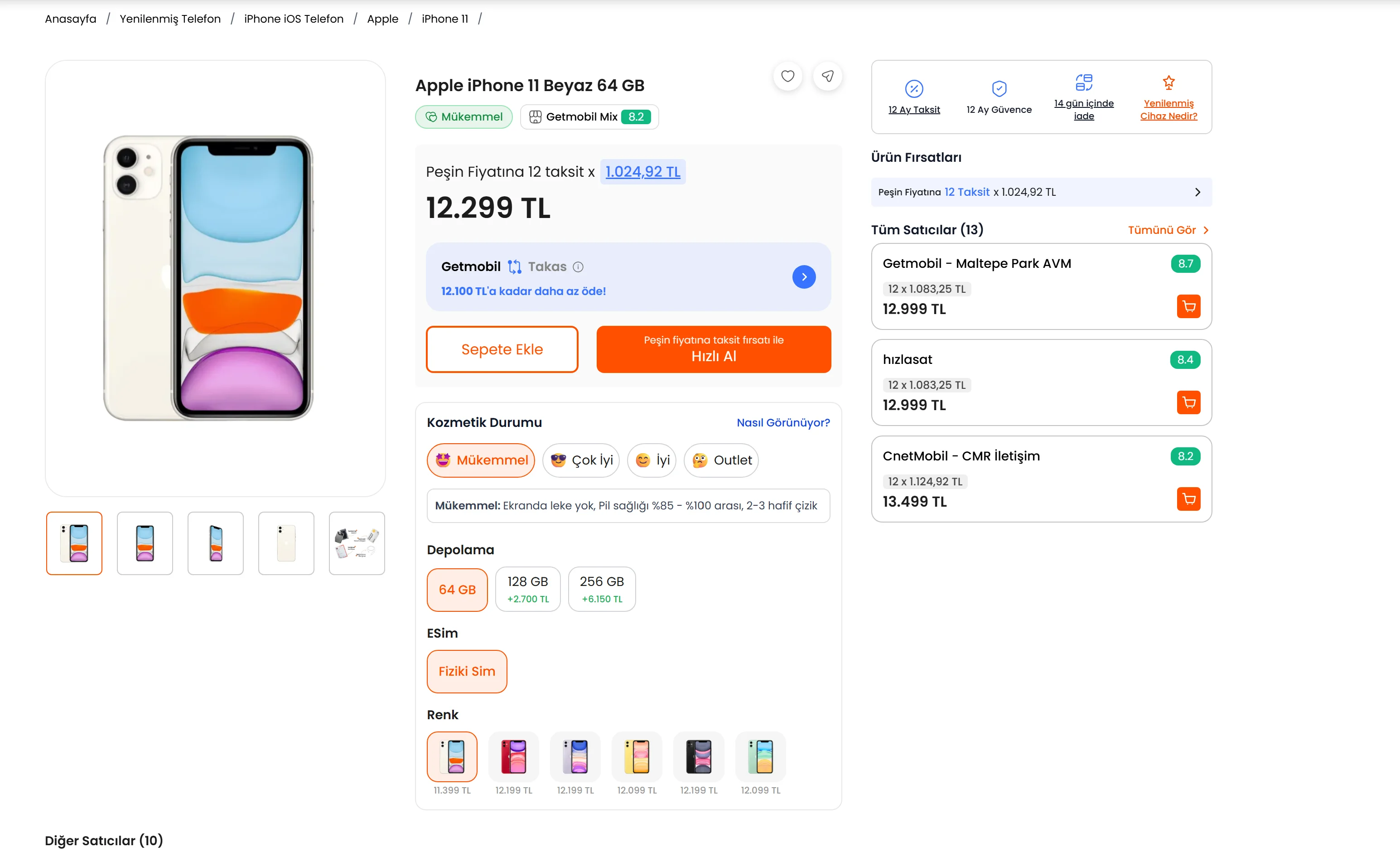Click the 13.499 TL price in CnetMobil card
Image resolution: width=1400 pixels, height=852 pixels.
[914, 501]
